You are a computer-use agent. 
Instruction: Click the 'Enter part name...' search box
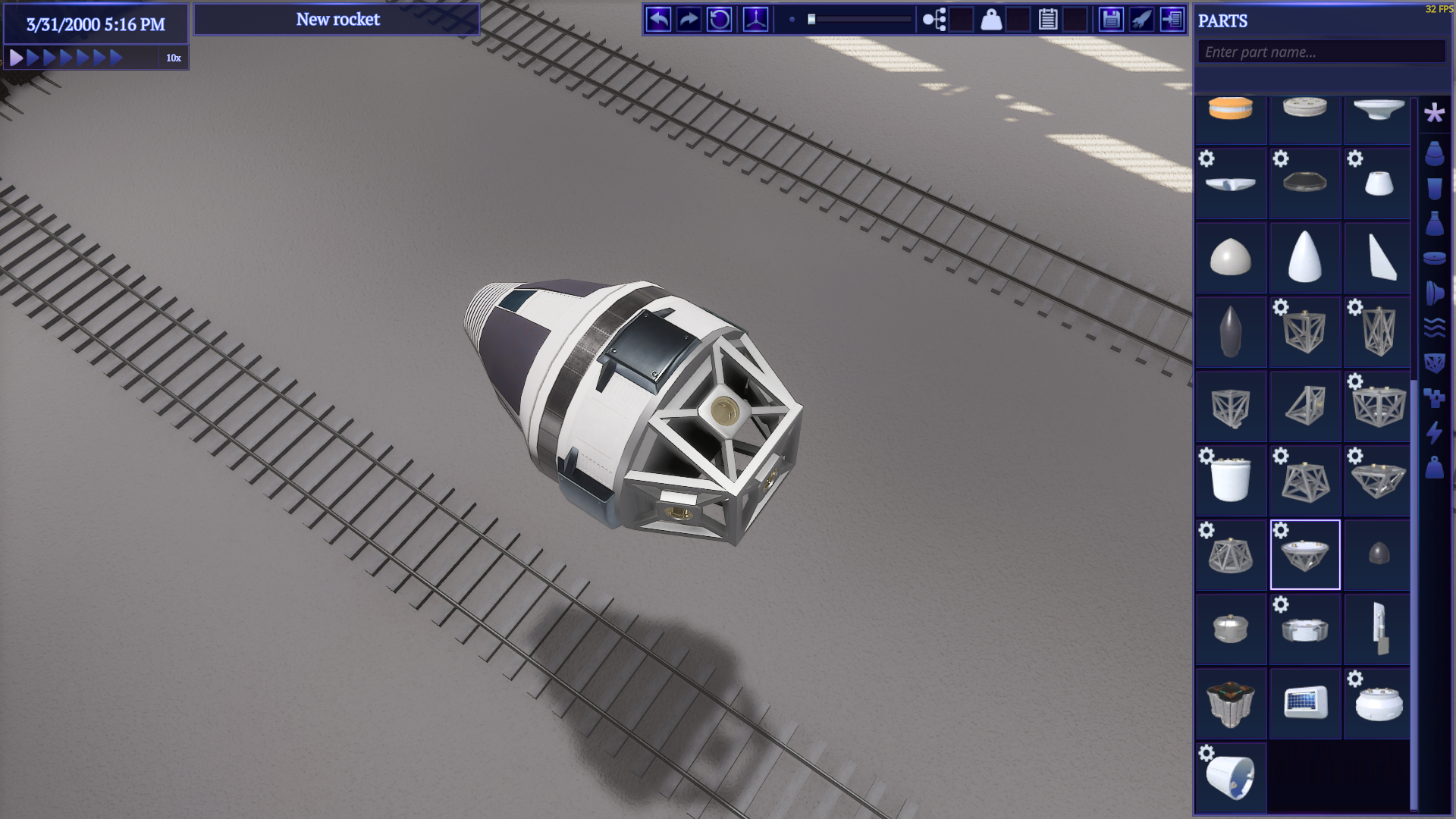click(1321, 52)
